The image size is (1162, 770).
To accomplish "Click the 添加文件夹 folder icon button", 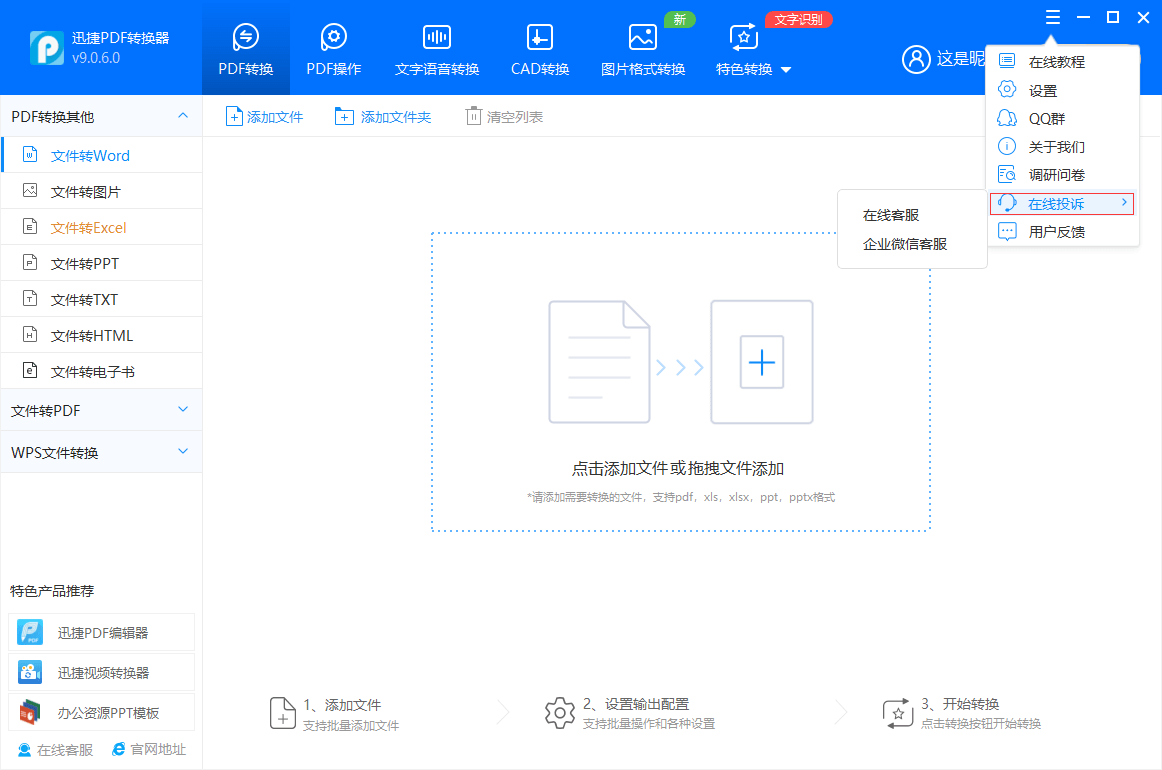I will (344, 117).
